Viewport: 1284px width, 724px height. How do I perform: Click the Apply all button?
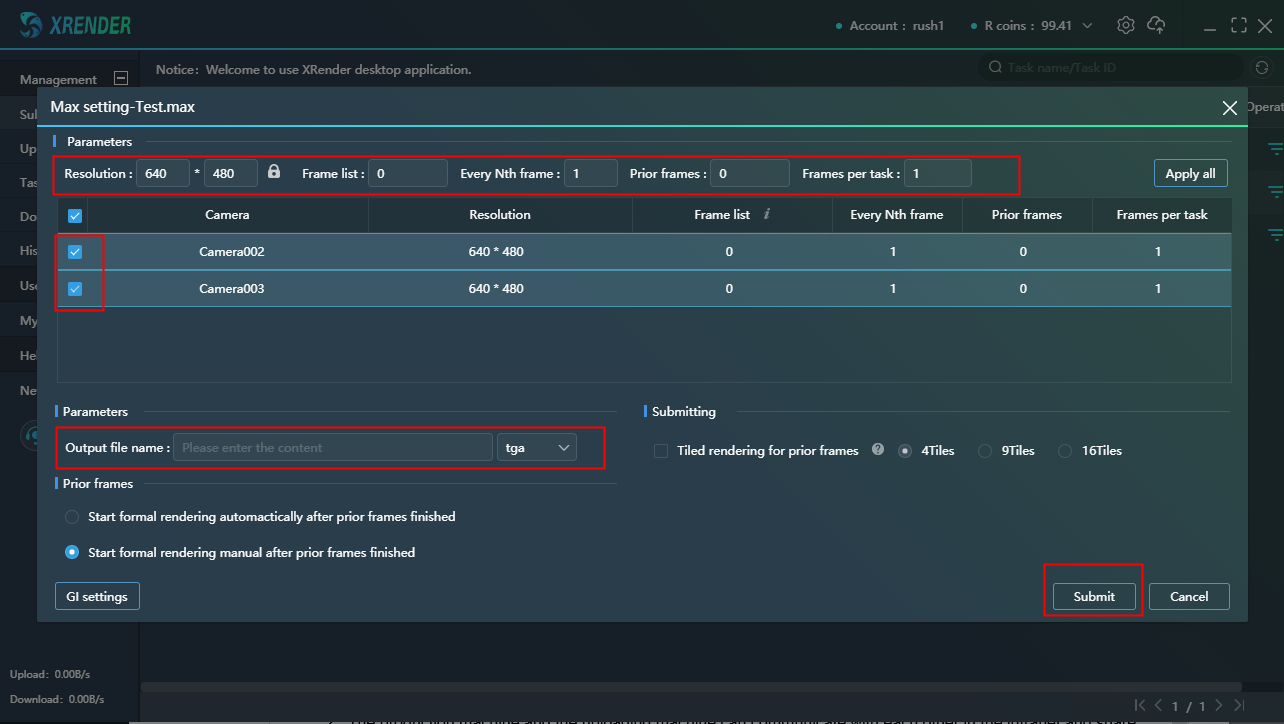(x=1190, y=173)
